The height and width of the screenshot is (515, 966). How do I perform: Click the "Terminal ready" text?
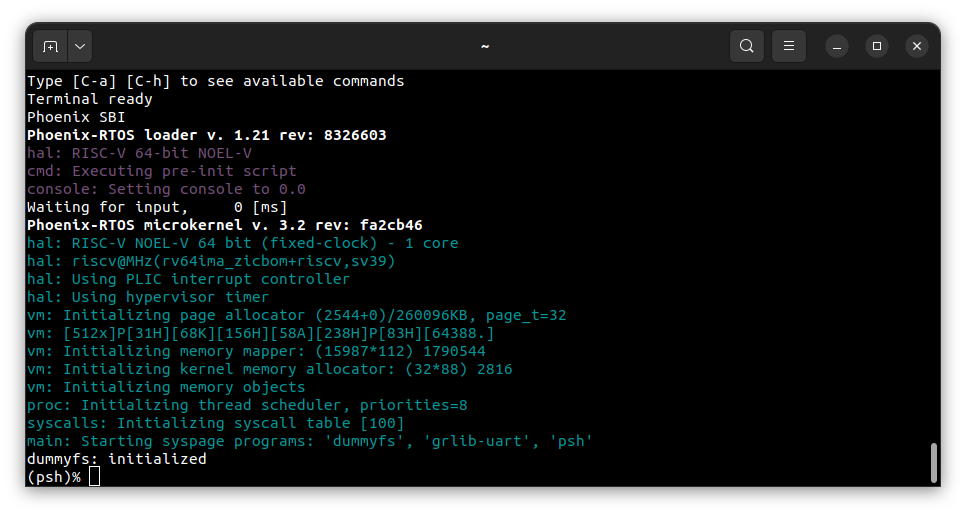[89, 99]
